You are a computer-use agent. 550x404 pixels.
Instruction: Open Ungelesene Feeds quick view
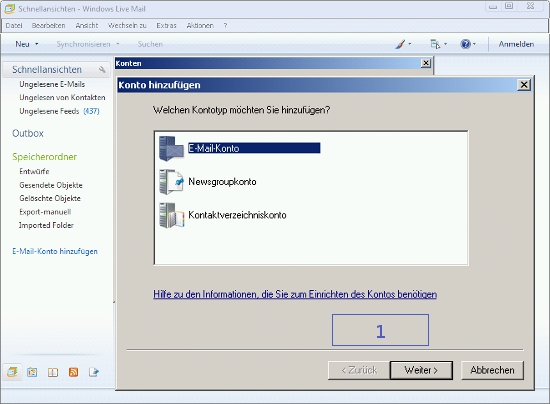point(59,111)
